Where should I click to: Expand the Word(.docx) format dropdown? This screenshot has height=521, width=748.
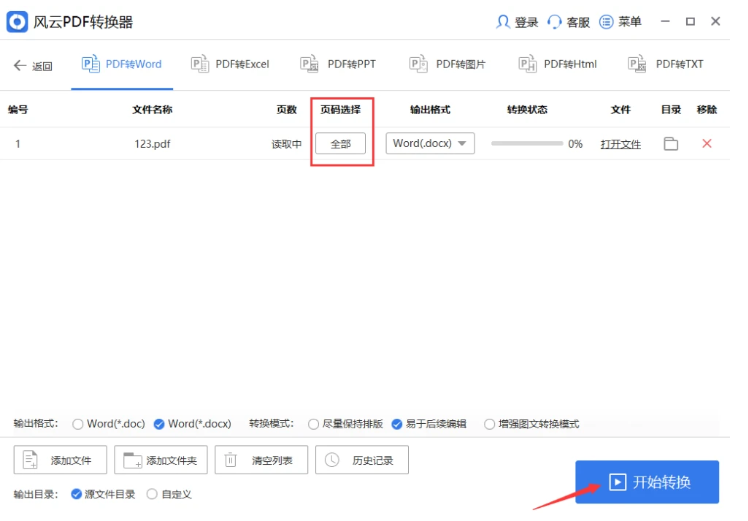[x=430, y=144]
